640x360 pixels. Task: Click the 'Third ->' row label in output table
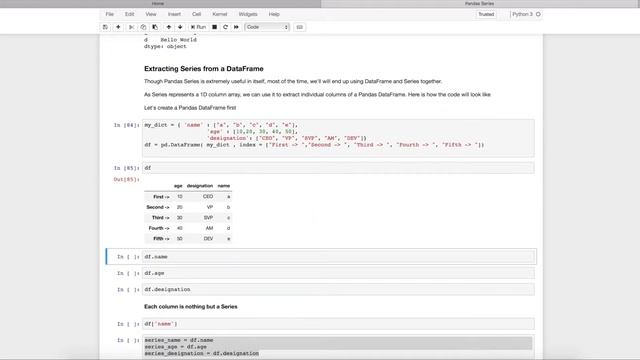coord(160,218)
